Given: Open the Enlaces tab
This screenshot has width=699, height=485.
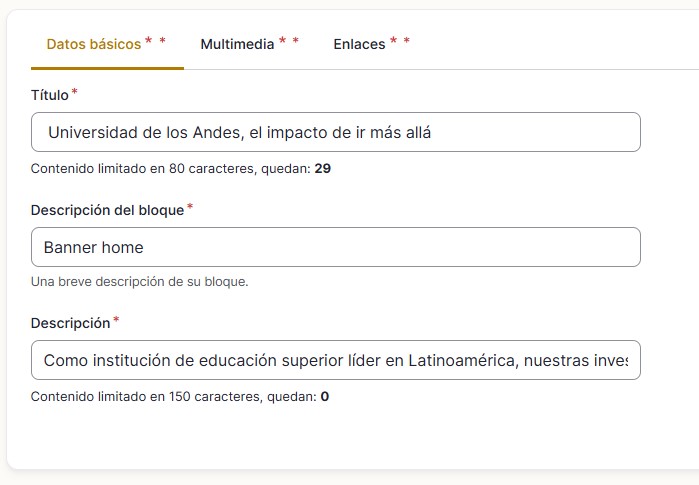Looking at the screenshot, I should [359, 44].
